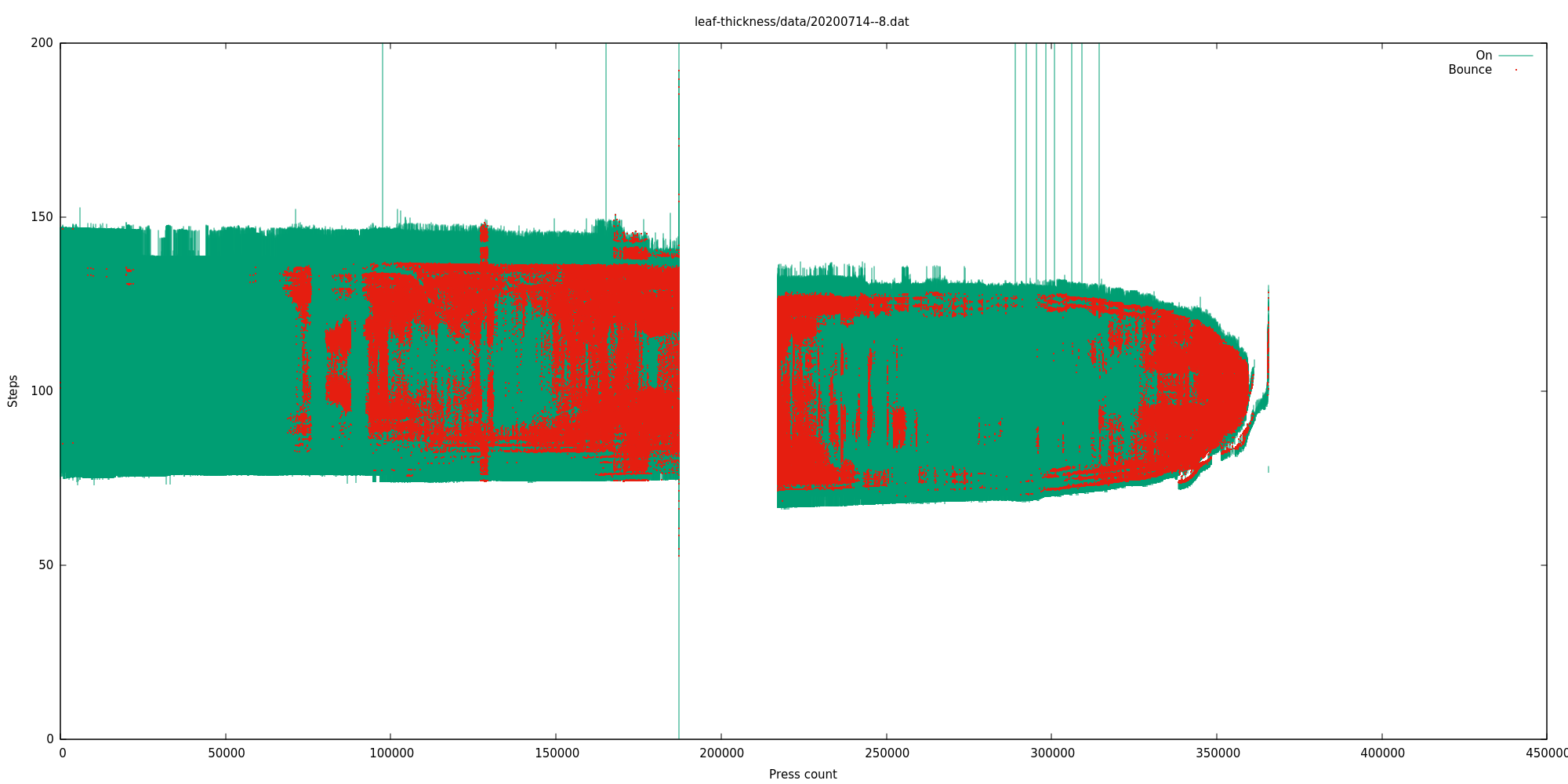Screen dimensions: 1568x784
Task: Select the 'Steps' y-axis label
Action: pos(13,390)
